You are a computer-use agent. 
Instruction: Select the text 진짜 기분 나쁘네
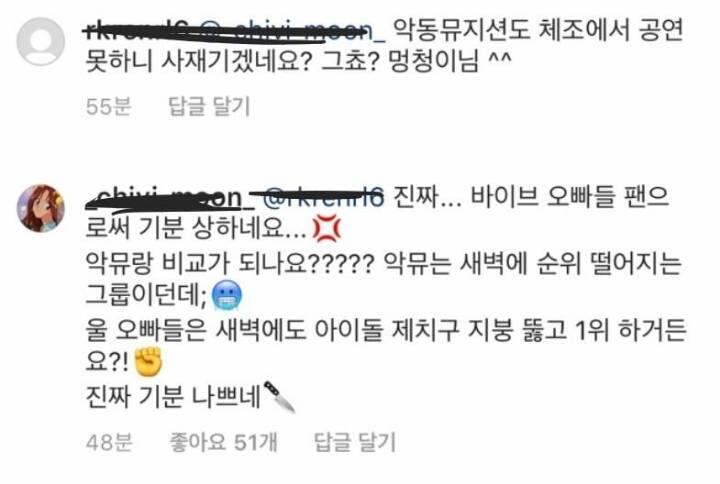point(174,397)
